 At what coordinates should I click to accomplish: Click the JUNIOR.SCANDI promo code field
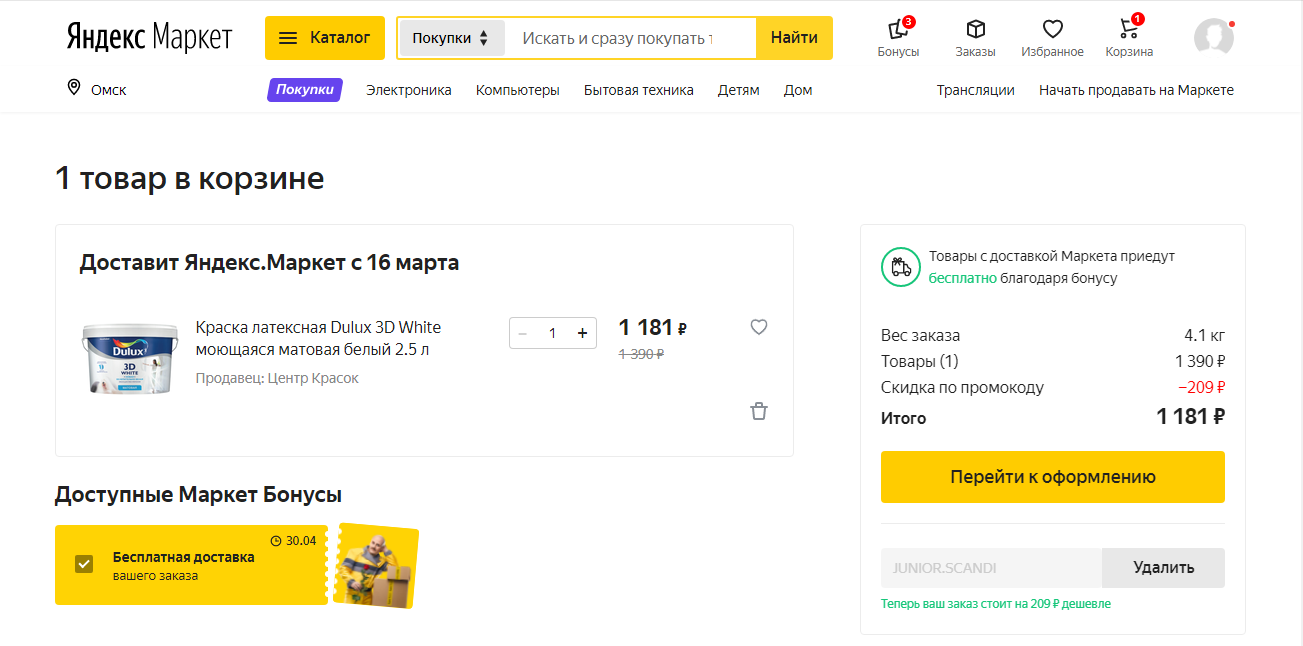[991, 568]
